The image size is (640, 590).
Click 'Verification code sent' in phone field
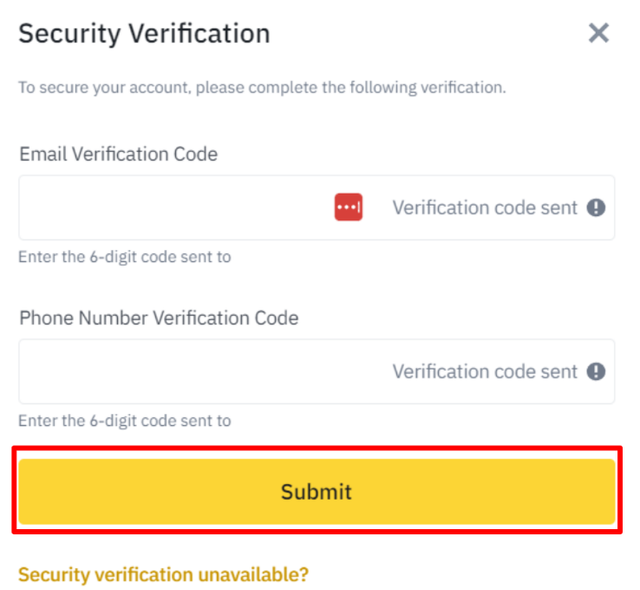tap(485, 371)
